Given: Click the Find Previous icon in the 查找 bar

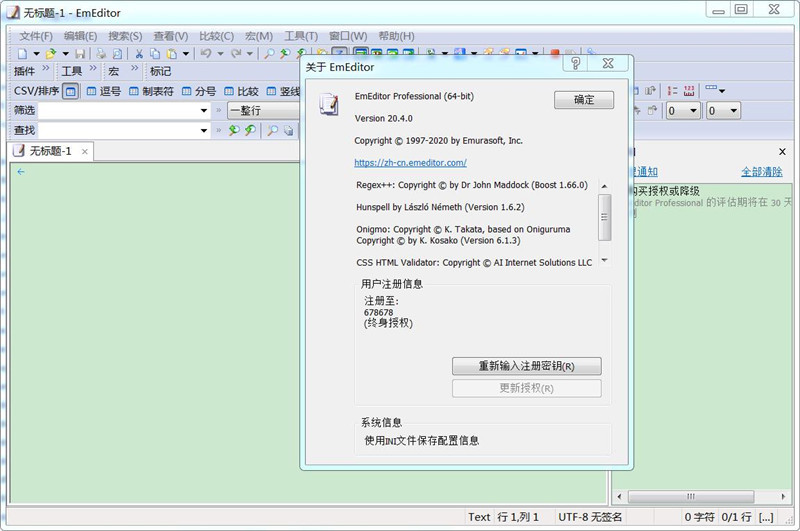Looking at the screenshot, I should click(251, 131).
